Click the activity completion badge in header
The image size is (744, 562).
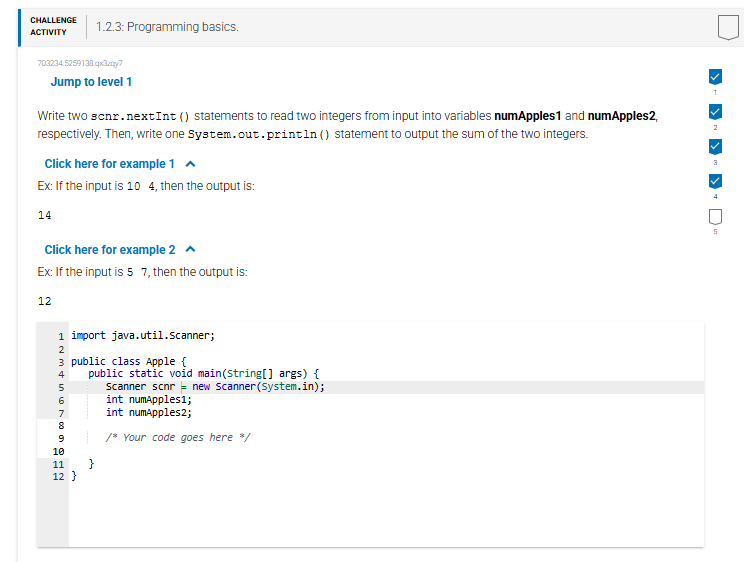pyautogui.click(x=728, y=28)
